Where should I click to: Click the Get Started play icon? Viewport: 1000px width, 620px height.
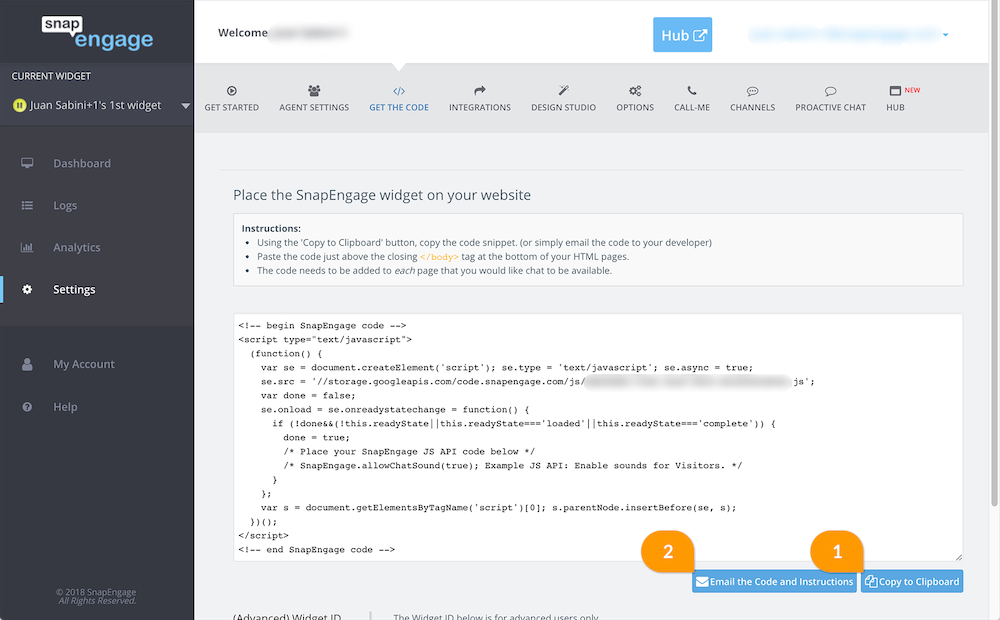tap(232, 91)
